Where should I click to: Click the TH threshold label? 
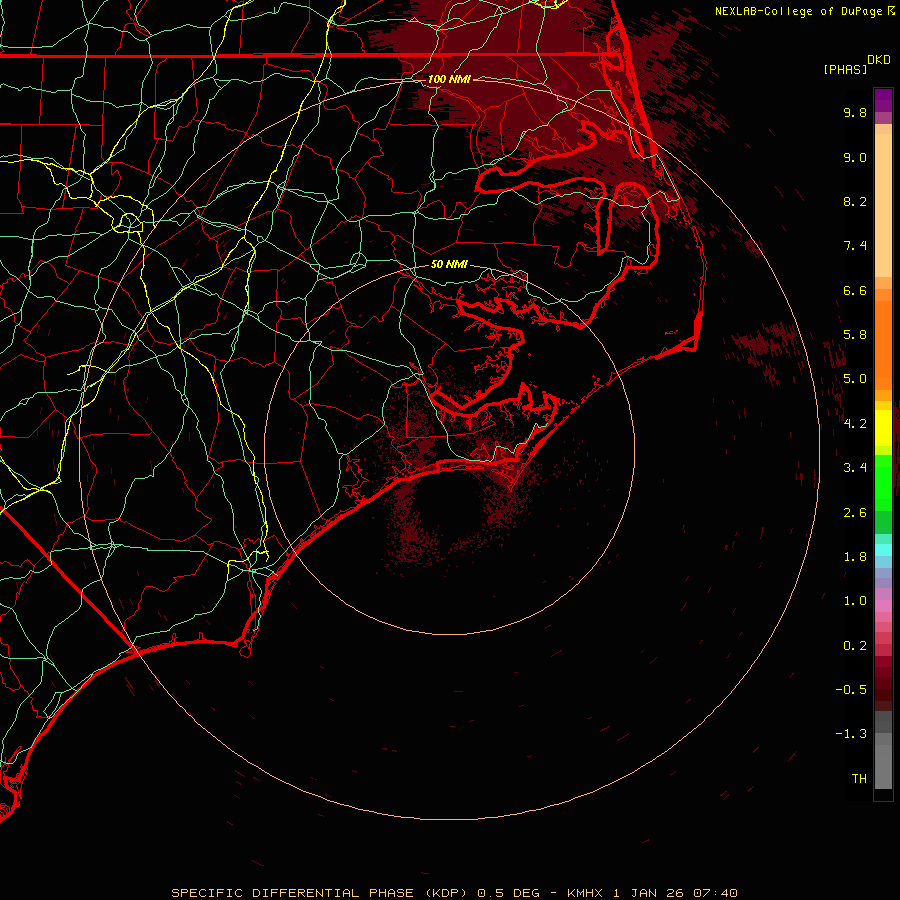(x=859, y=779)
